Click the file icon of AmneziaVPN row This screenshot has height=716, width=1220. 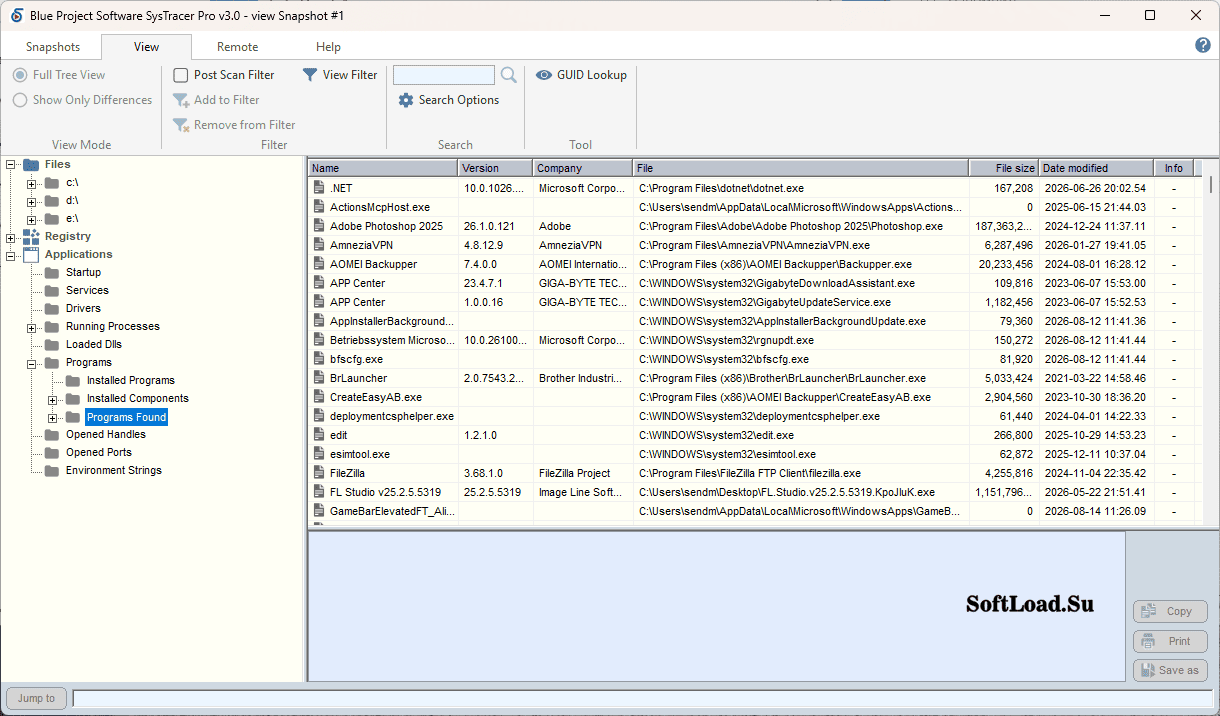(319, 245)
